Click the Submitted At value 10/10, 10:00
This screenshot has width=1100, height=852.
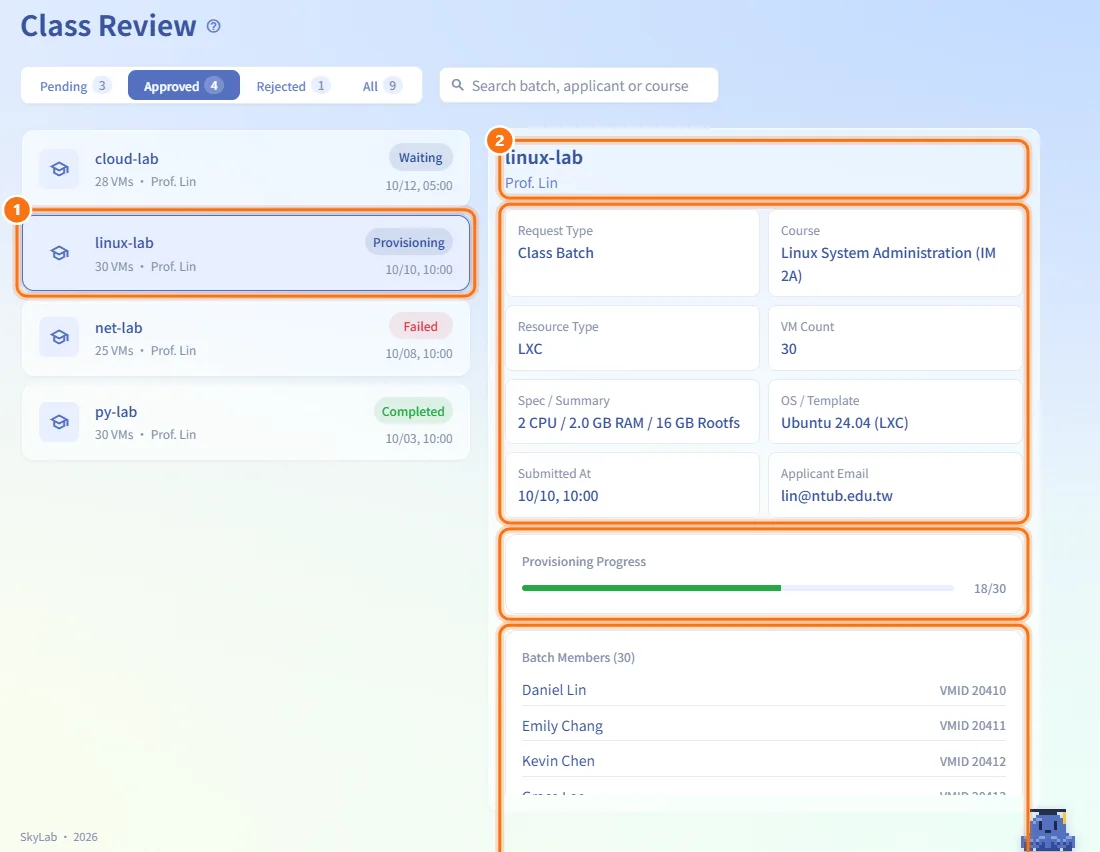(x=558, y=496)
